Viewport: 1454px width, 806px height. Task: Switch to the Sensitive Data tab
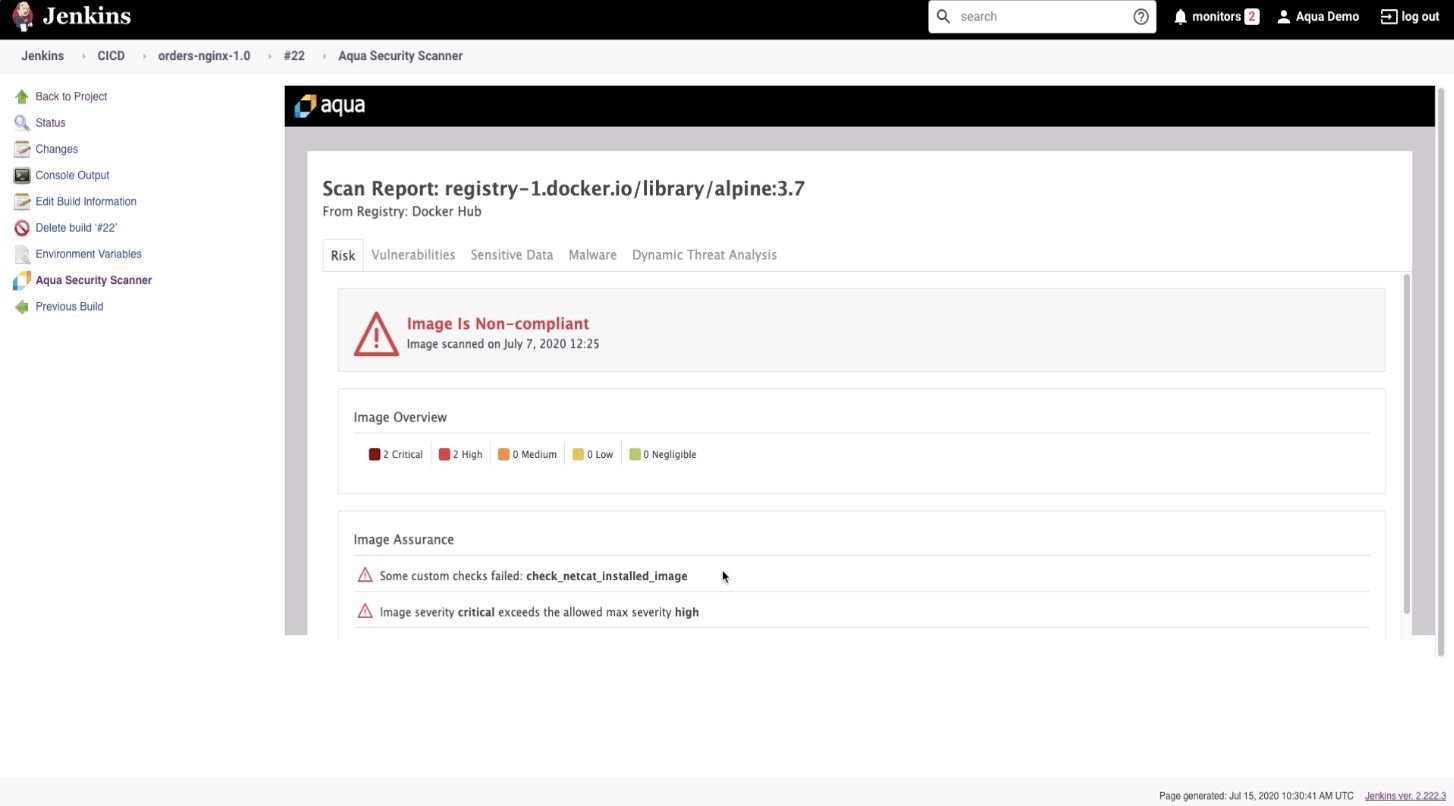(512, 255)
